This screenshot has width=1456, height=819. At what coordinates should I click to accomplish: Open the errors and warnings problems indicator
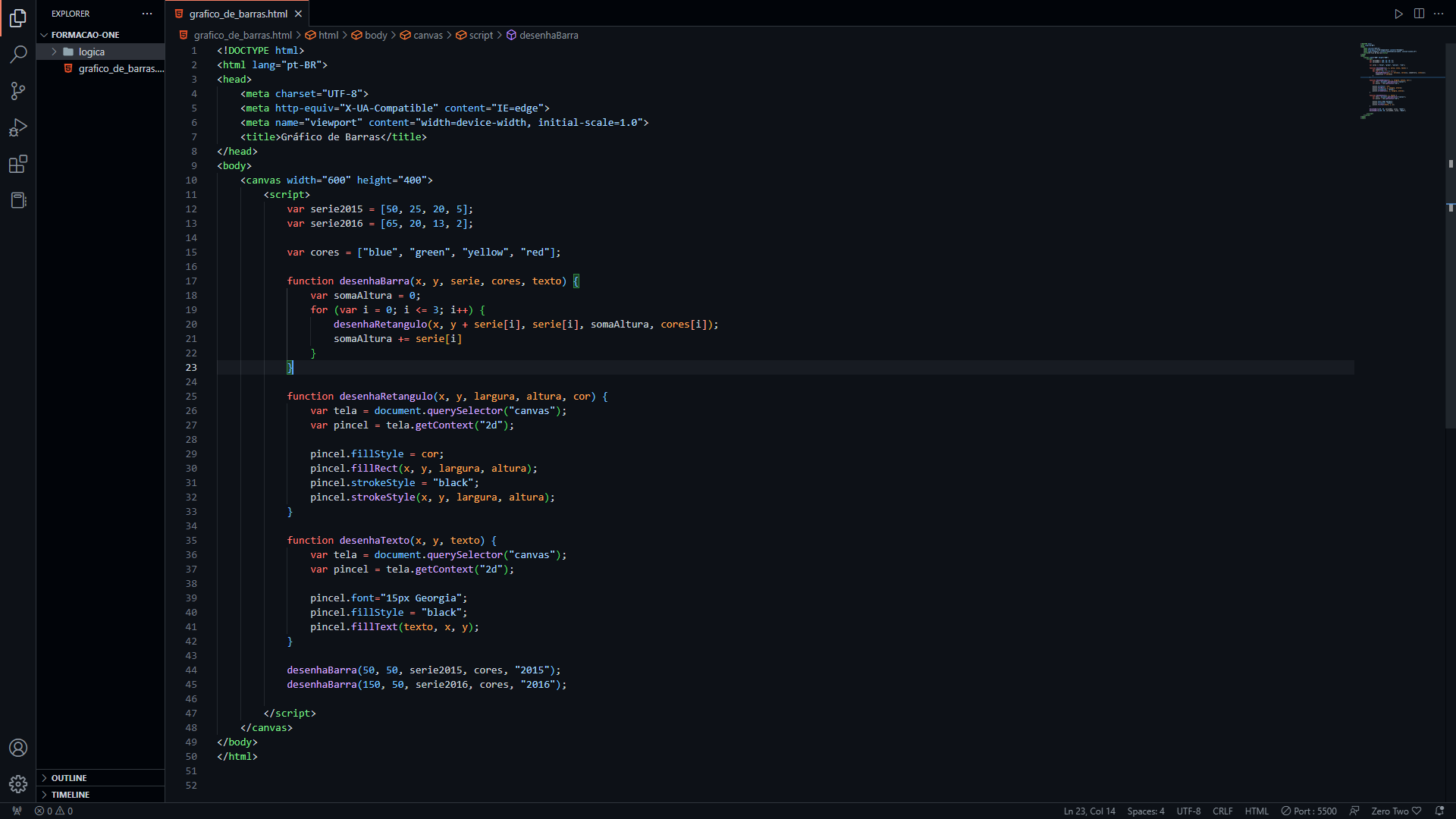click(54, 811)
